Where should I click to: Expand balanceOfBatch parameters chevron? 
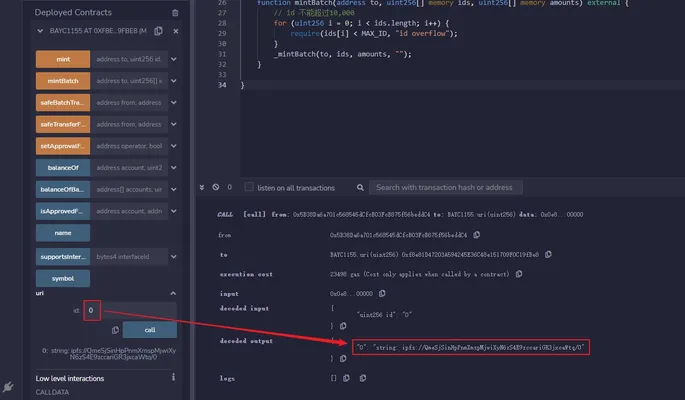pos(174,190)
